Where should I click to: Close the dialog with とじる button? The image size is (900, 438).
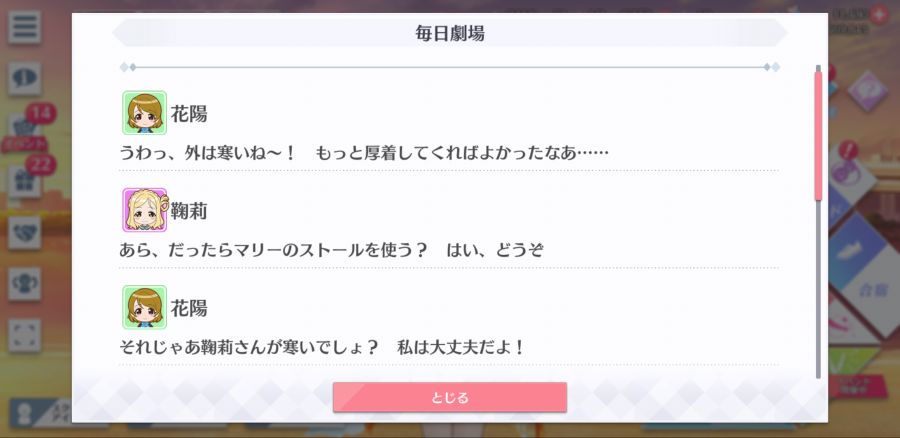(449, 397)
